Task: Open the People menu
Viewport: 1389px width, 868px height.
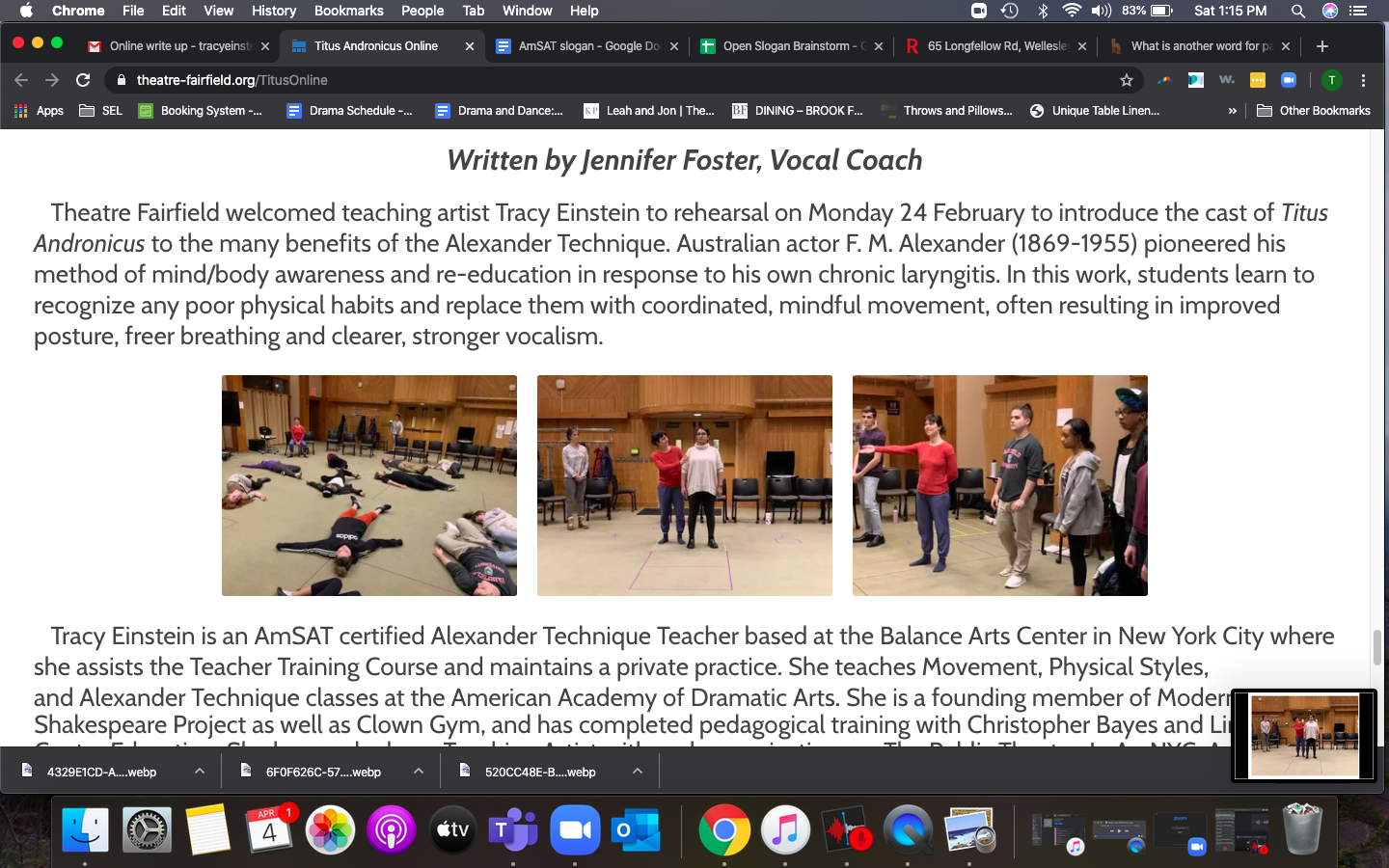Action: pyautogui.click(x=422, y=11)
